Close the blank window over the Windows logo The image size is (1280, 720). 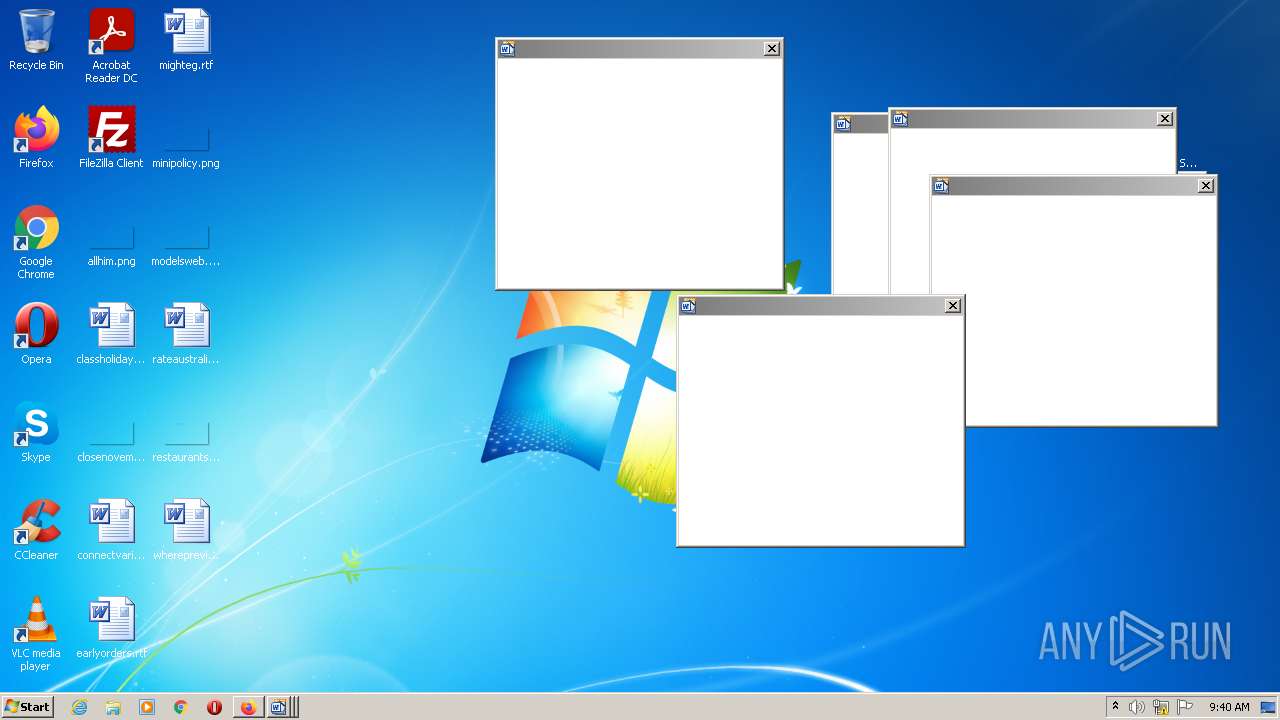click(x=953, y=306)
